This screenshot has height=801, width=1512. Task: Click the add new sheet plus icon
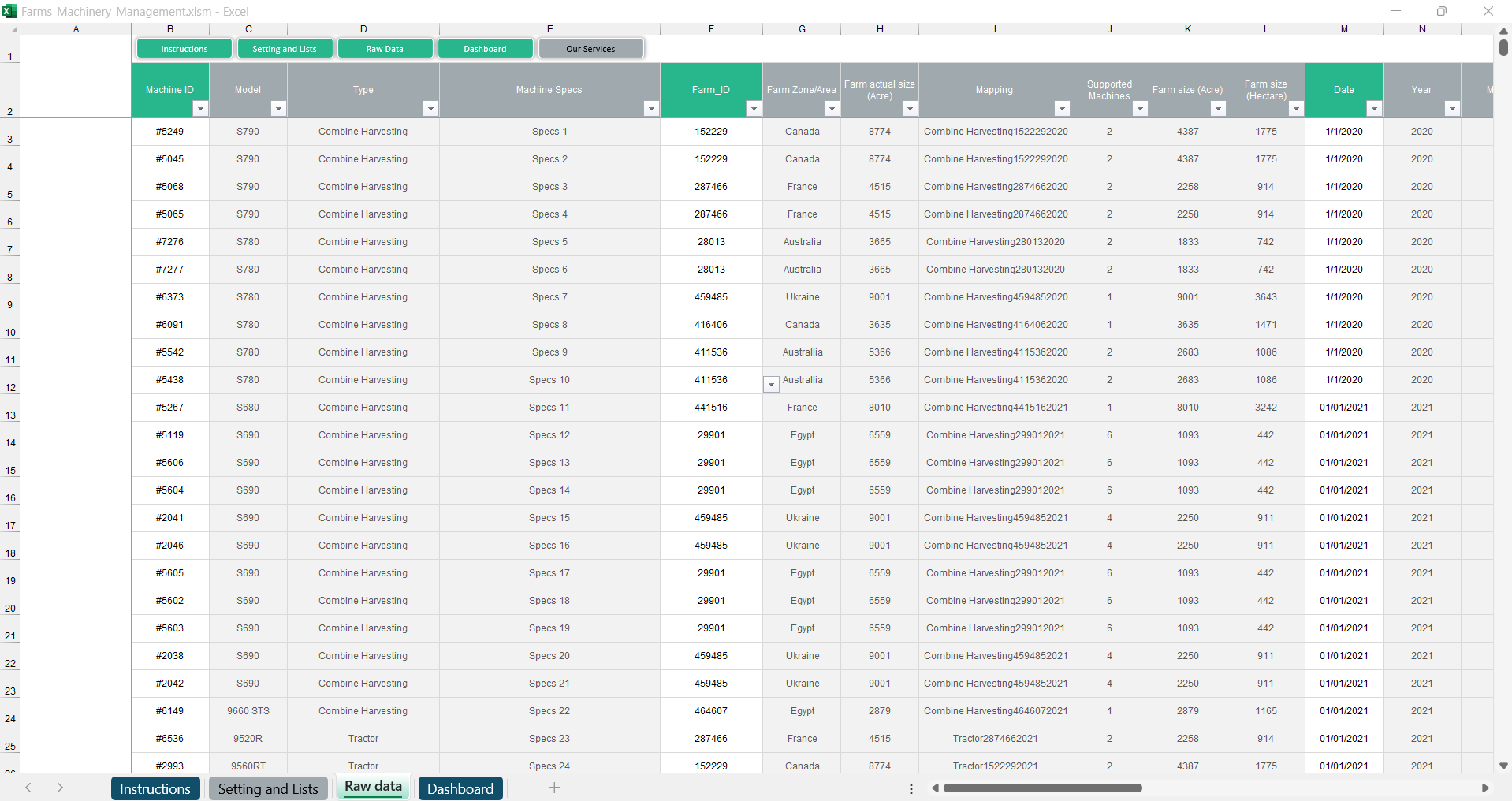[x=554, y=788]
